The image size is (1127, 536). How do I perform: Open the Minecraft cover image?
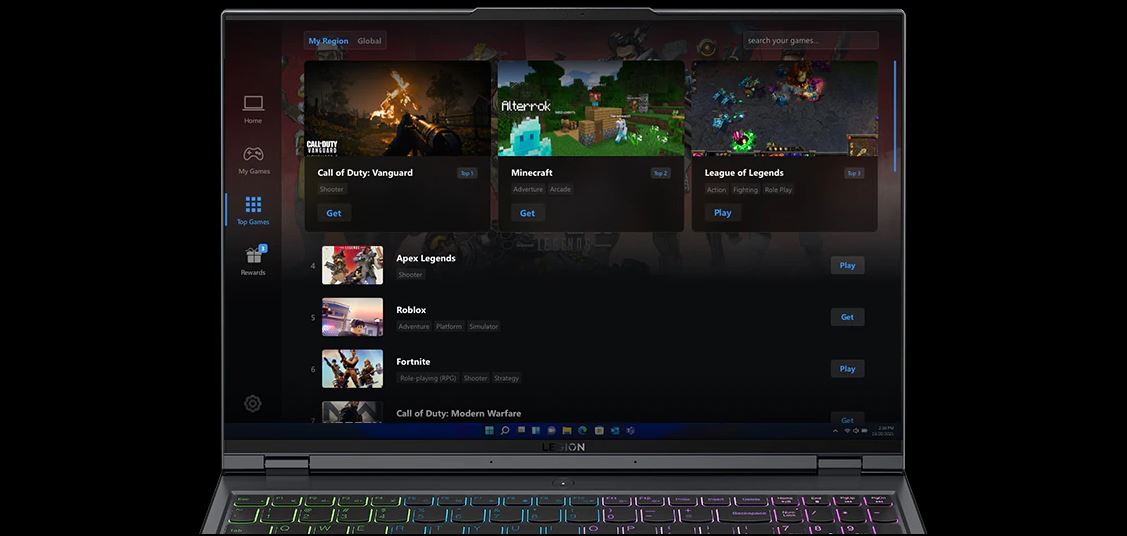tap(591, 108)
